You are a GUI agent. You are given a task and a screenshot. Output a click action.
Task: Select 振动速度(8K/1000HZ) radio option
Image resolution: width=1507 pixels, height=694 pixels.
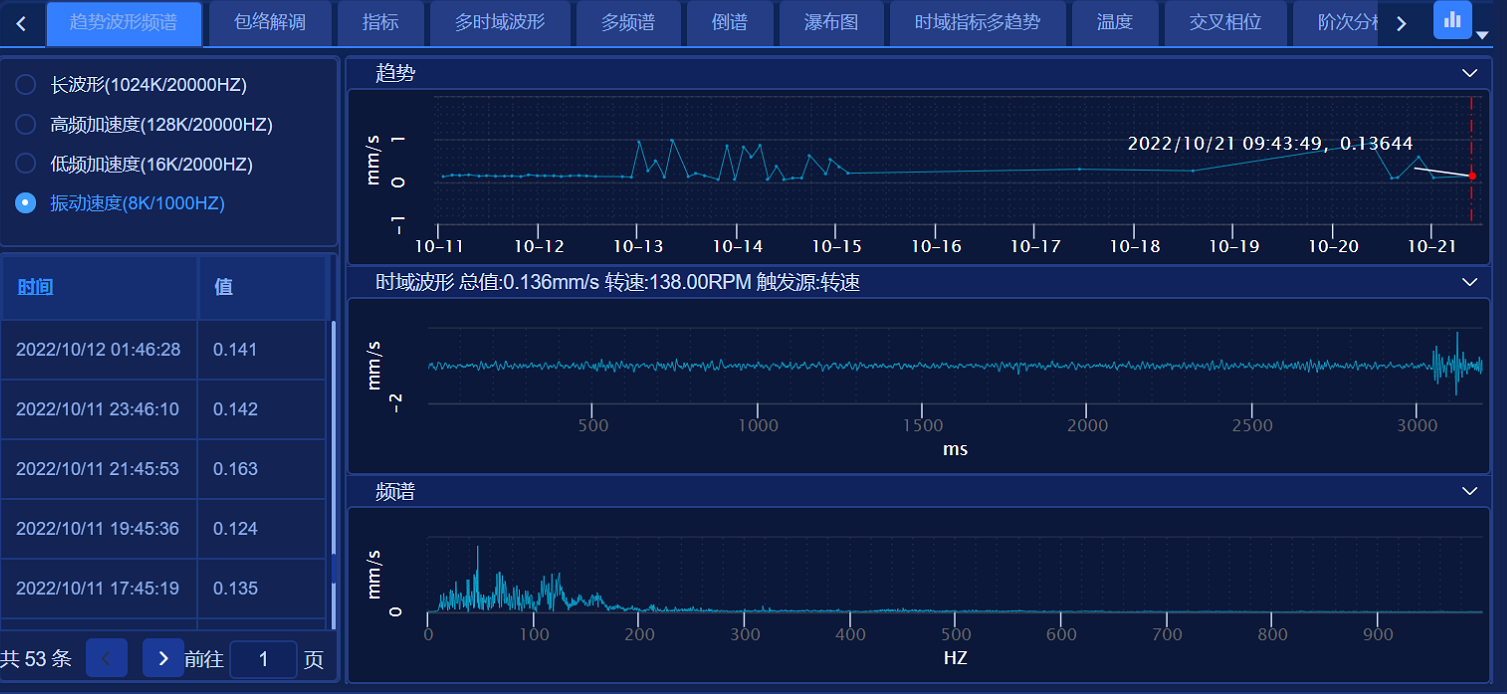(26, 203)
